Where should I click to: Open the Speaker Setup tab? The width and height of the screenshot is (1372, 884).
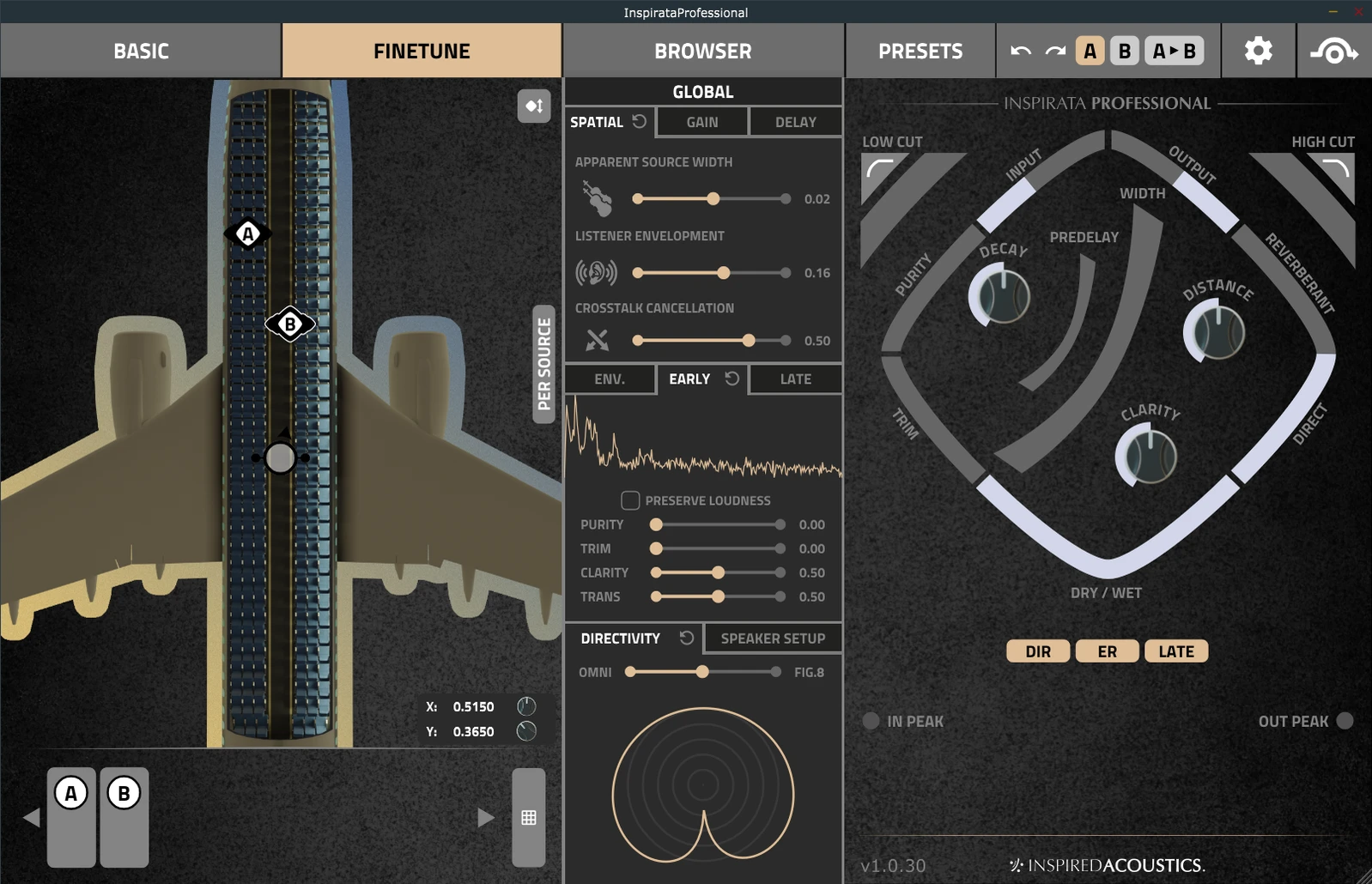pos(773,639)
